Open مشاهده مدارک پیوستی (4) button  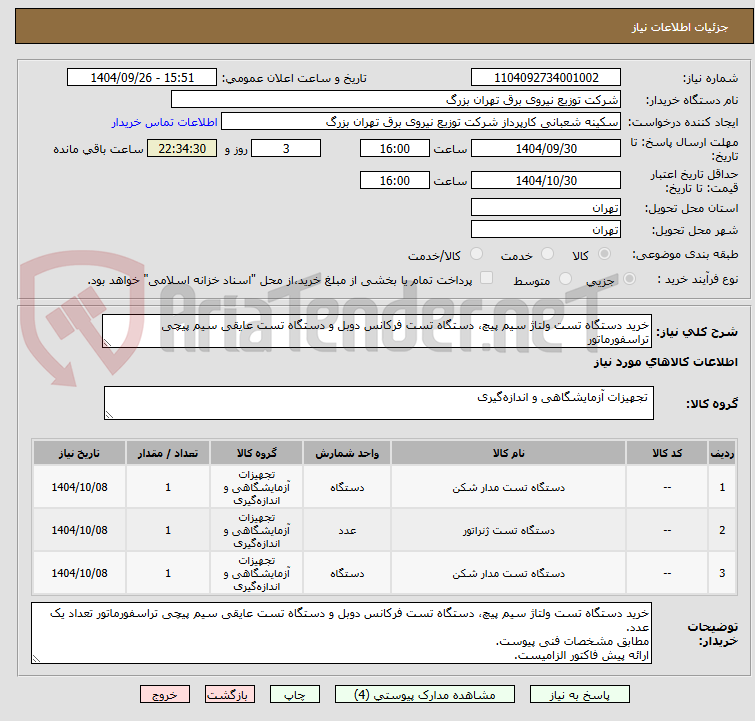(x=425, y=695)
